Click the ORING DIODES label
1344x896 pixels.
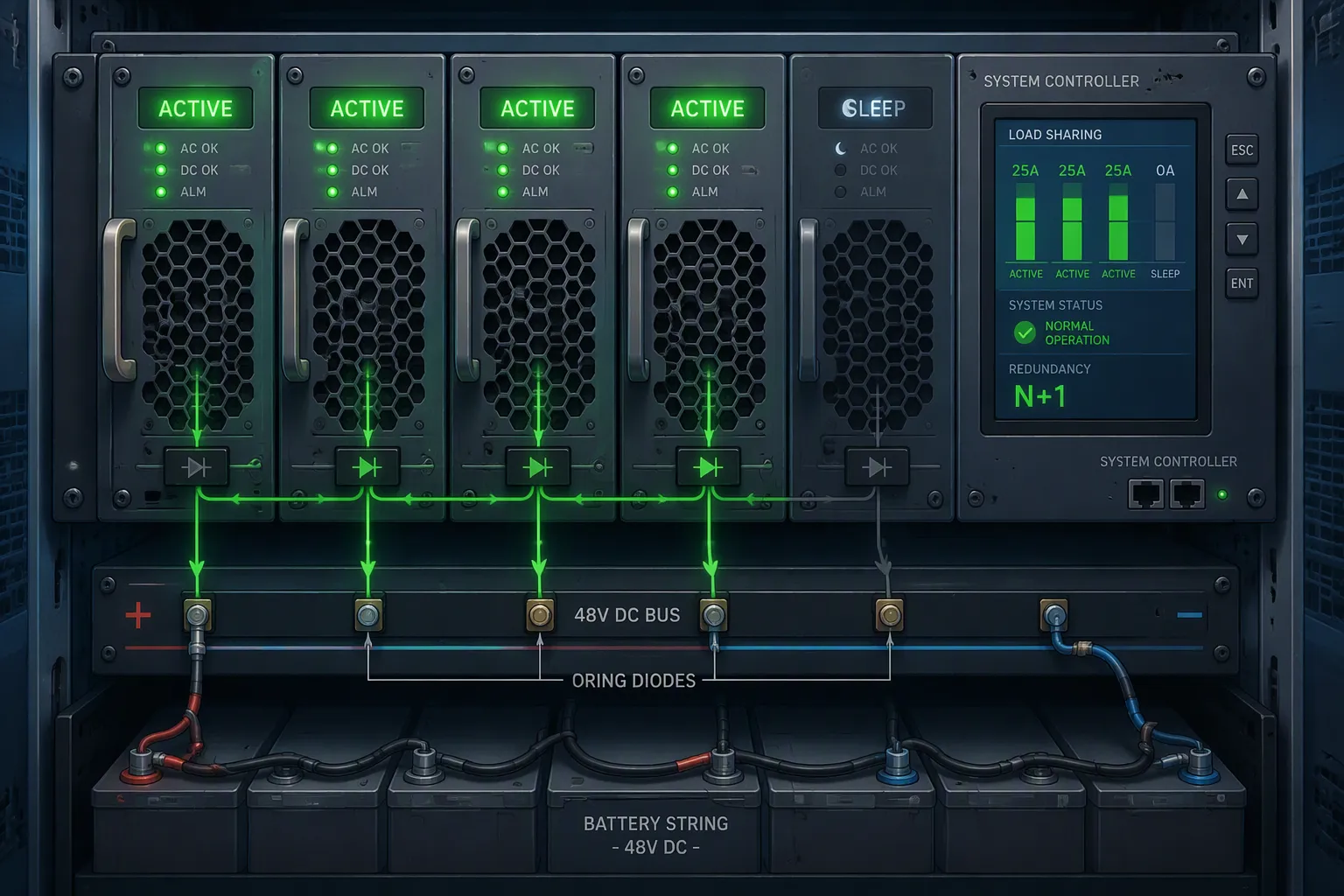click(x=633, y=681)
